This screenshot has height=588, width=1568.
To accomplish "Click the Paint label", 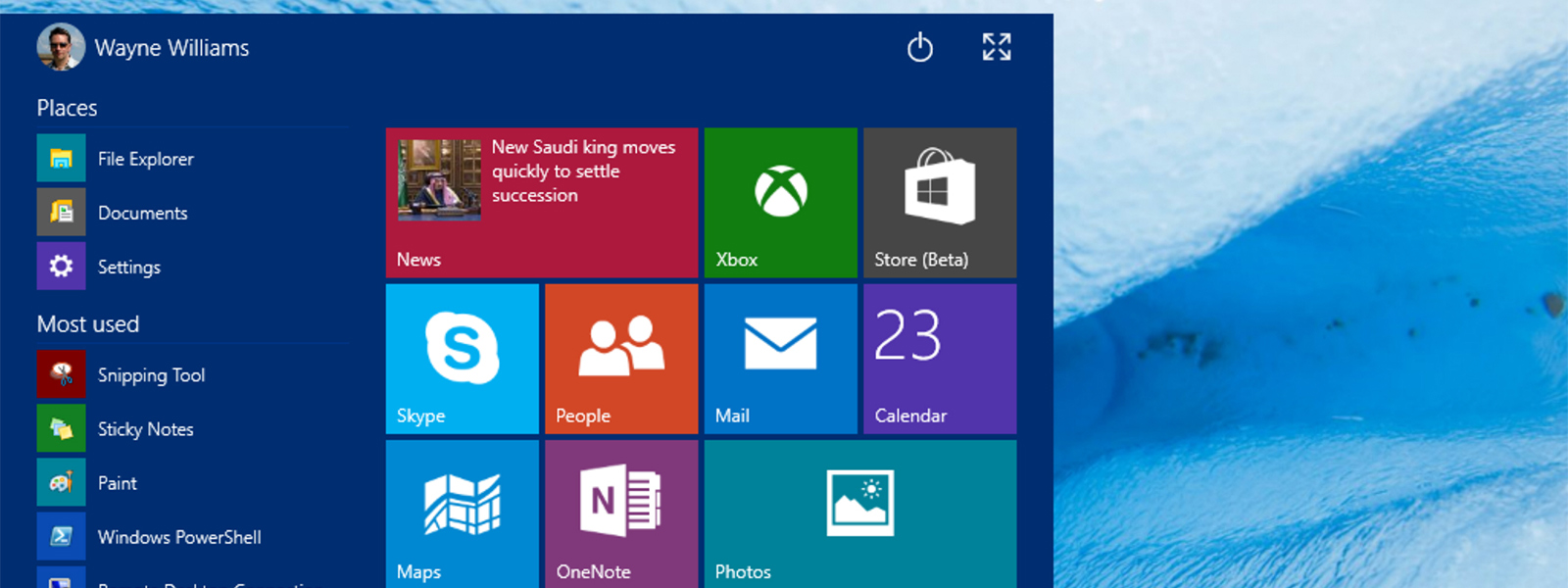I will point(118,483).
